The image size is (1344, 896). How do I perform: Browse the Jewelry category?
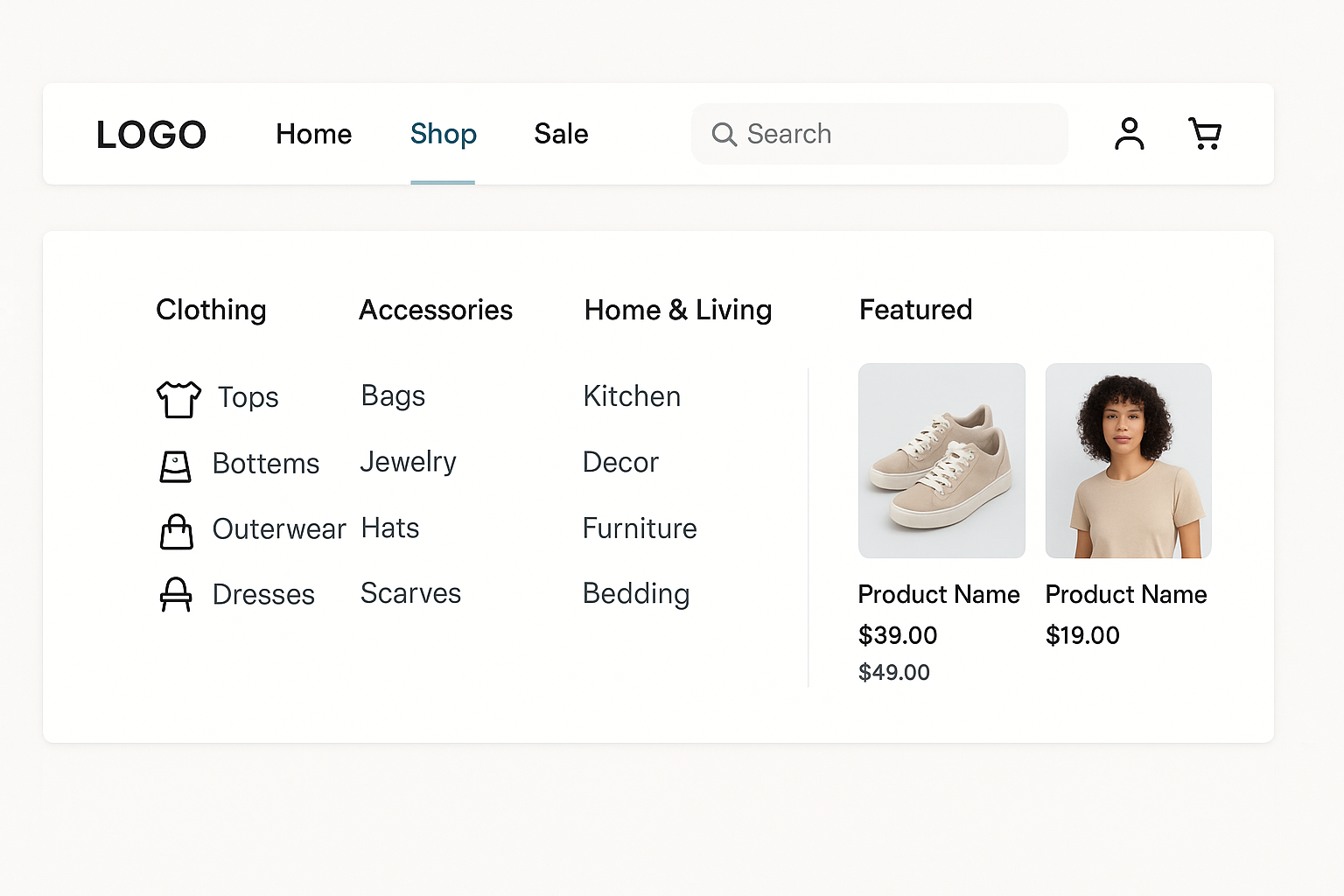(408, 462)
